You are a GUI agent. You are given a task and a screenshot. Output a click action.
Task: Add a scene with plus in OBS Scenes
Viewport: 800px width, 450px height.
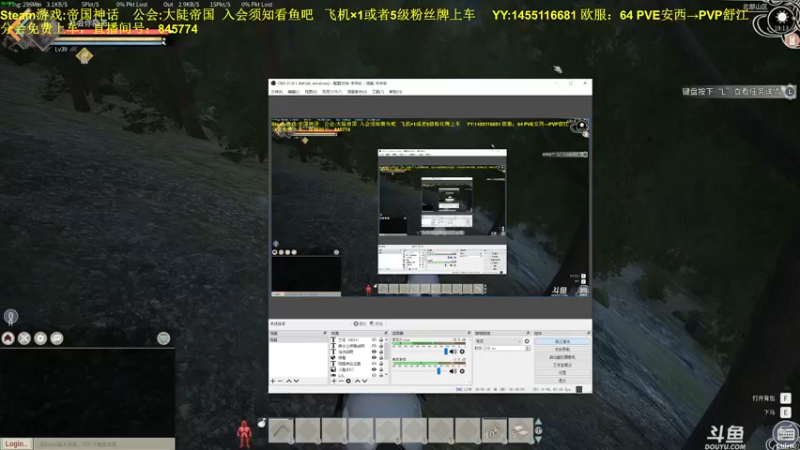(272, 381)
